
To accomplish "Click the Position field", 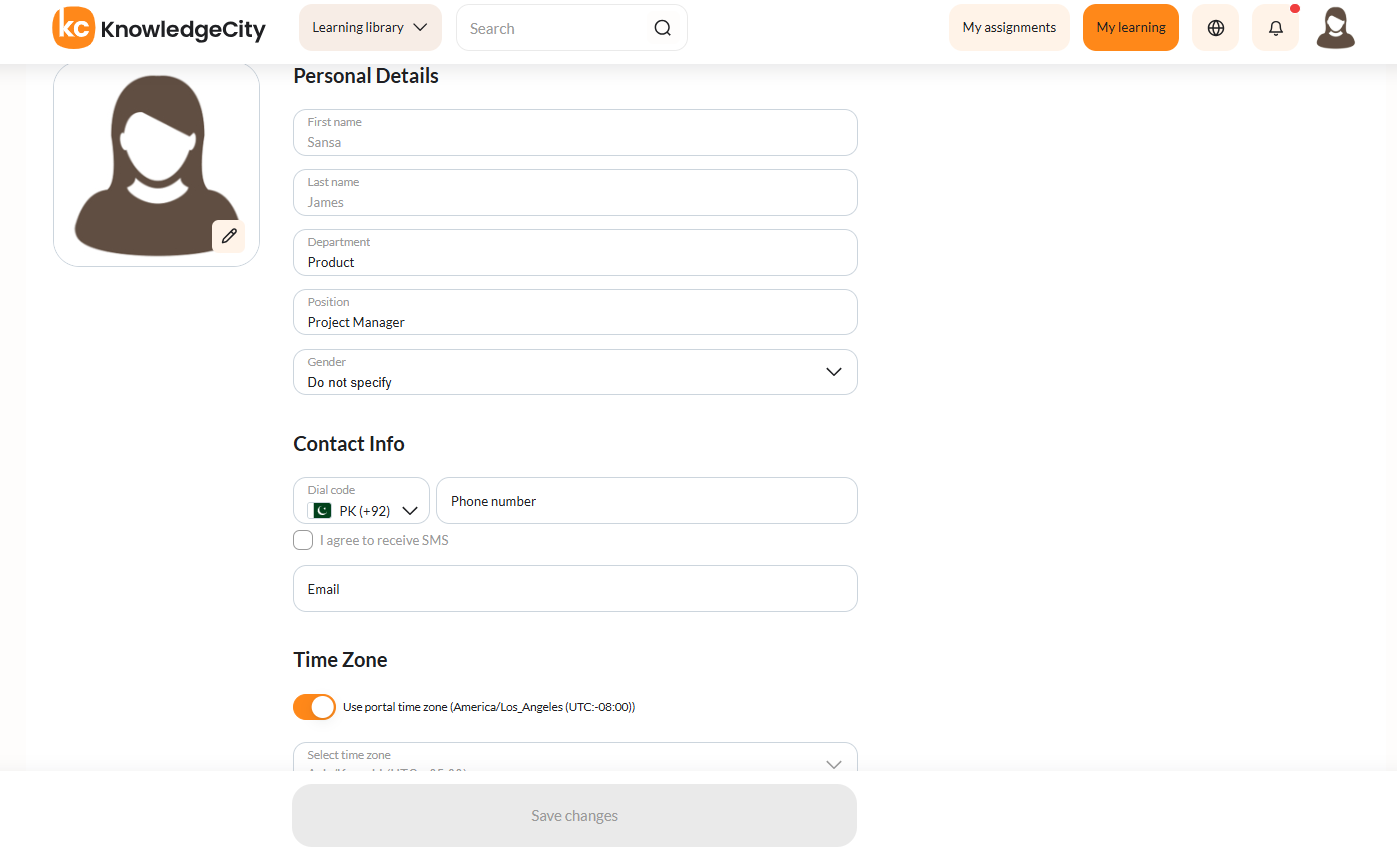I will point(575,312).
